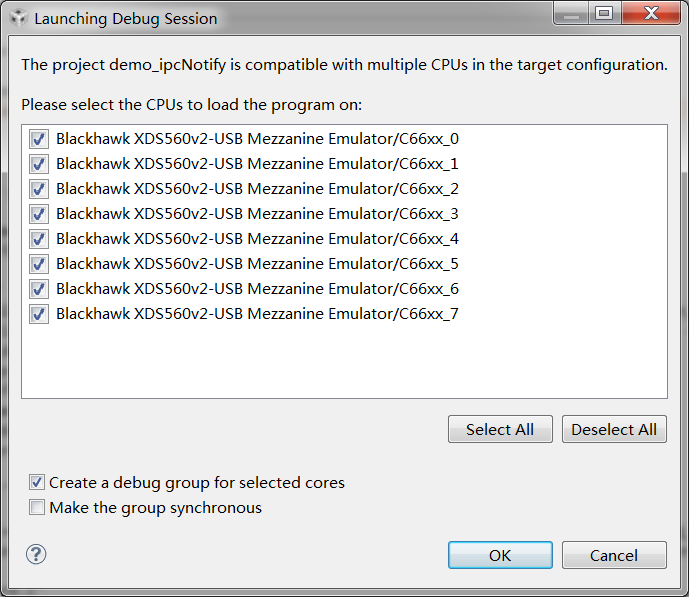689x597 pixels.
Task: Confirm with the OK button
Action: (x=500, y=555)
